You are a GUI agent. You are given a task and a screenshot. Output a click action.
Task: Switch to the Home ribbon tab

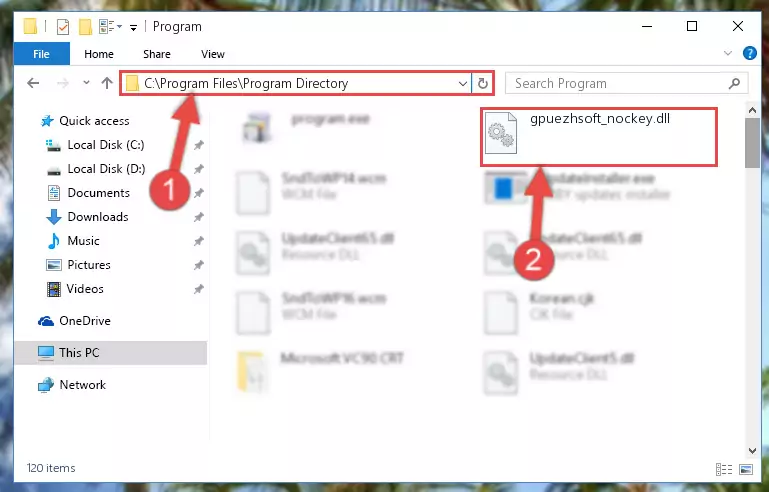tap(99, 54)
